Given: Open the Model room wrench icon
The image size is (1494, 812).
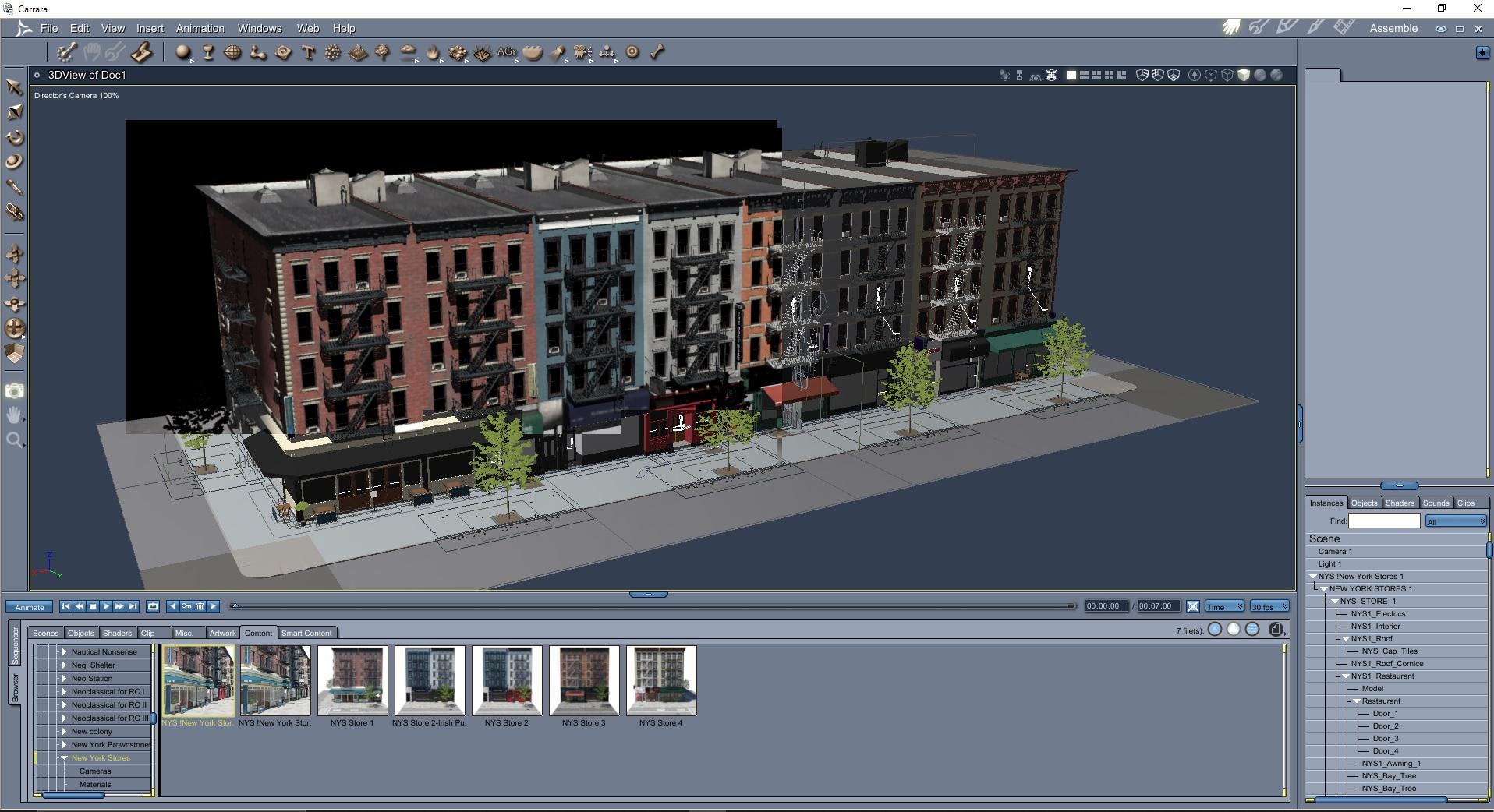Looking at the screenshot, I should coord(1259,28).
